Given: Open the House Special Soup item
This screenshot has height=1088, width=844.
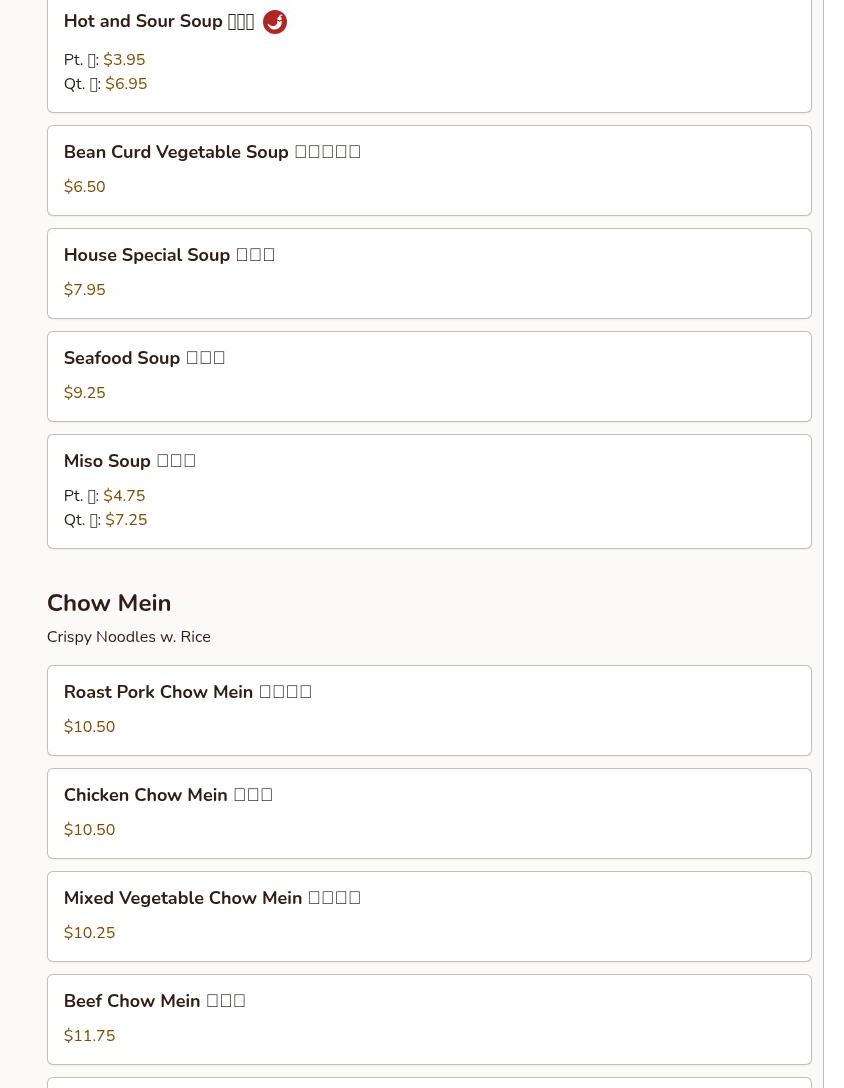Looking at the screenshot, I should 169,255.
